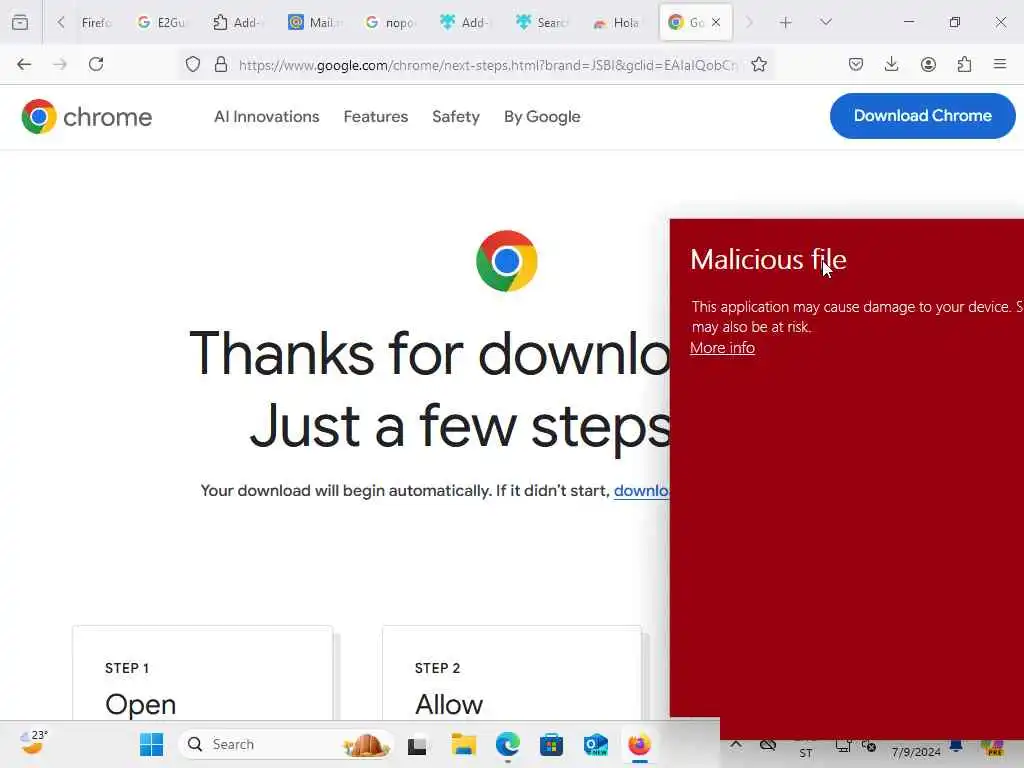Bookmark this page with star icon
The image size is (1024, 768).
[x=759, y=64]
